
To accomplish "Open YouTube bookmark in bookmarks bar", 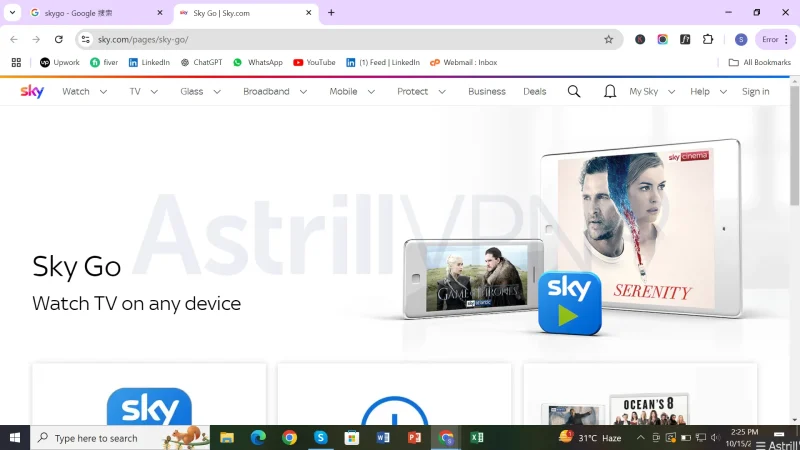I will click(x=313, y=62).
